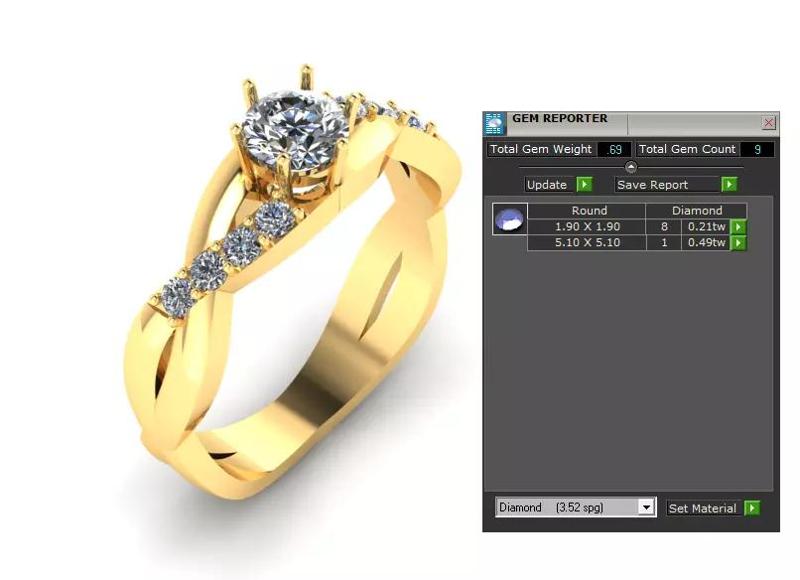Click the Total Gem Count value field
Viewport: 800px width, 580px height.
point(755,149)
